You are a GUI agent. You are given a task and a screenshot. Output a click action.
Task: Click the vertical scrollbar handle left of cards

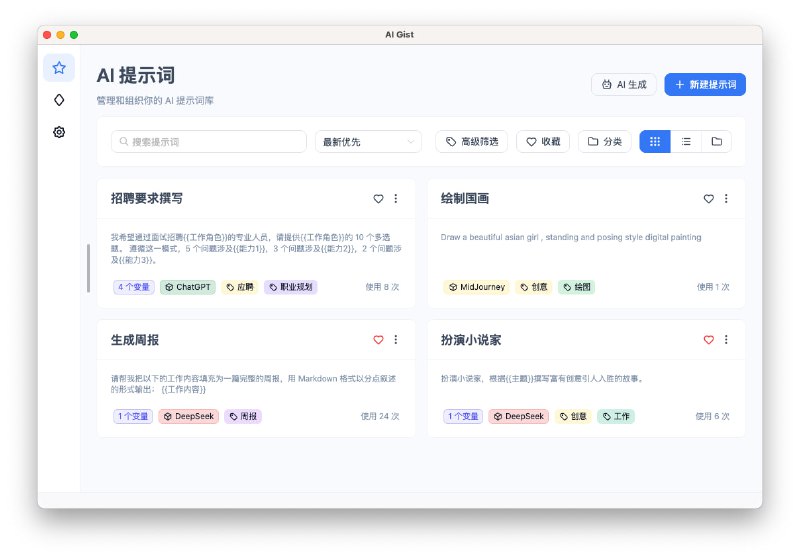(88, 267)
